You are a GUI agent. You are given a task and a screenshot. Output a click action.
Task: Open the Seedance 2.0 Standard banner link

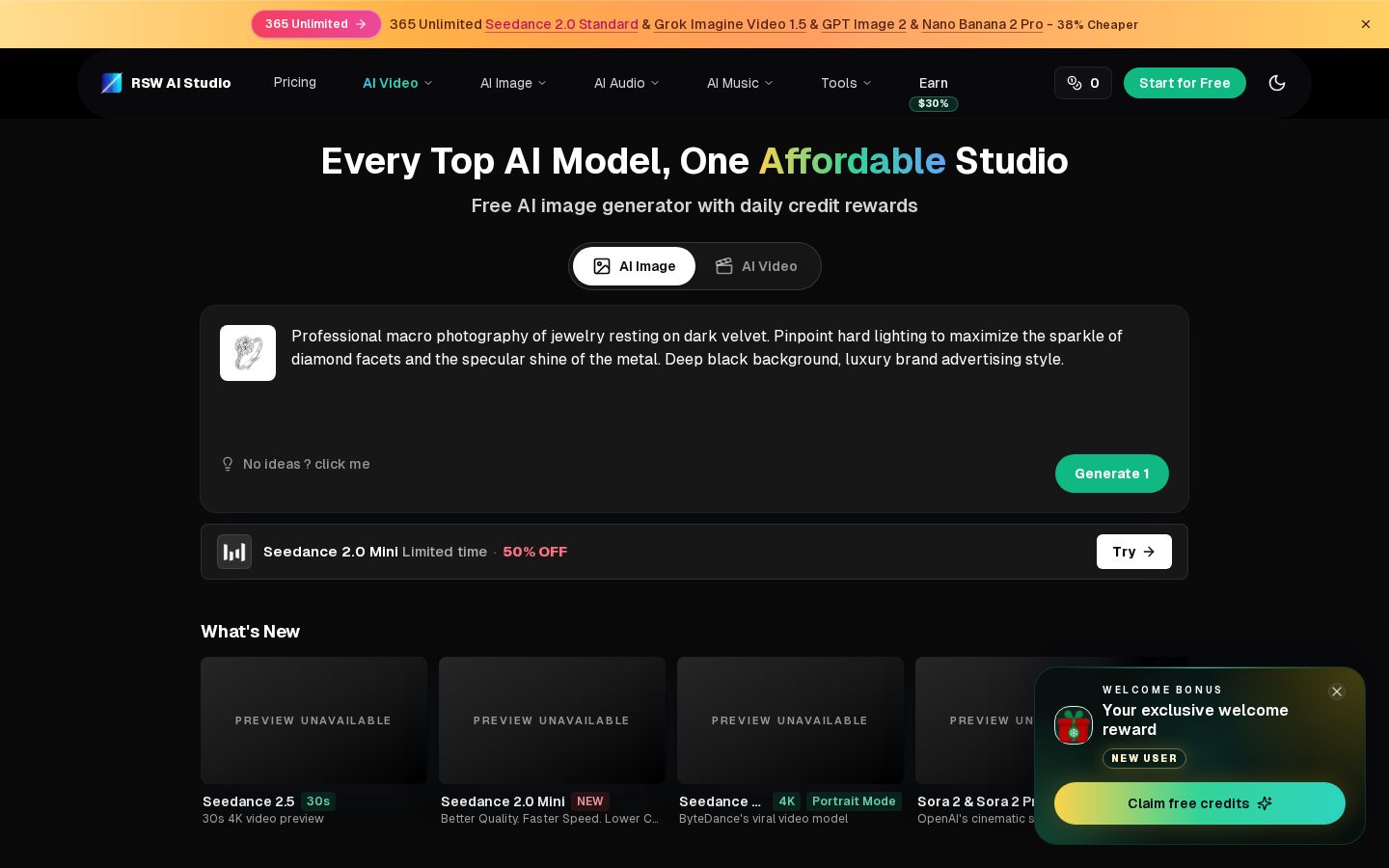(561, 24)
